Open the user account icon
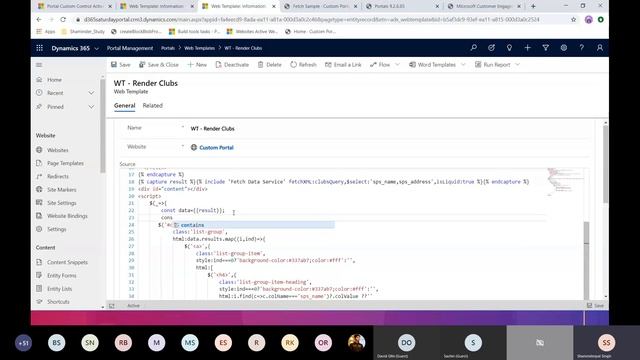This screenshot has width=640, height=360. click(600, 48)
